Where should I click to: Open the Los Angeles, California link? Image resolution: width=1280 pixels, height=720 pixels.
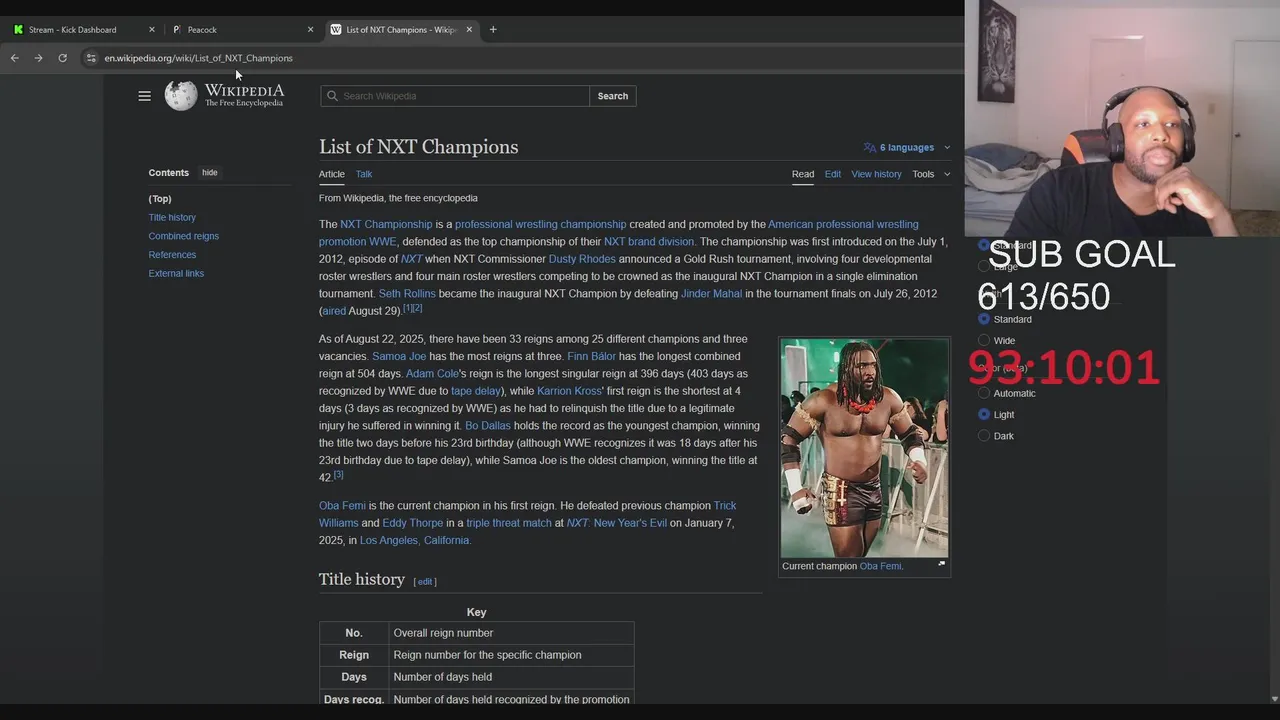(x=415, y=540)
